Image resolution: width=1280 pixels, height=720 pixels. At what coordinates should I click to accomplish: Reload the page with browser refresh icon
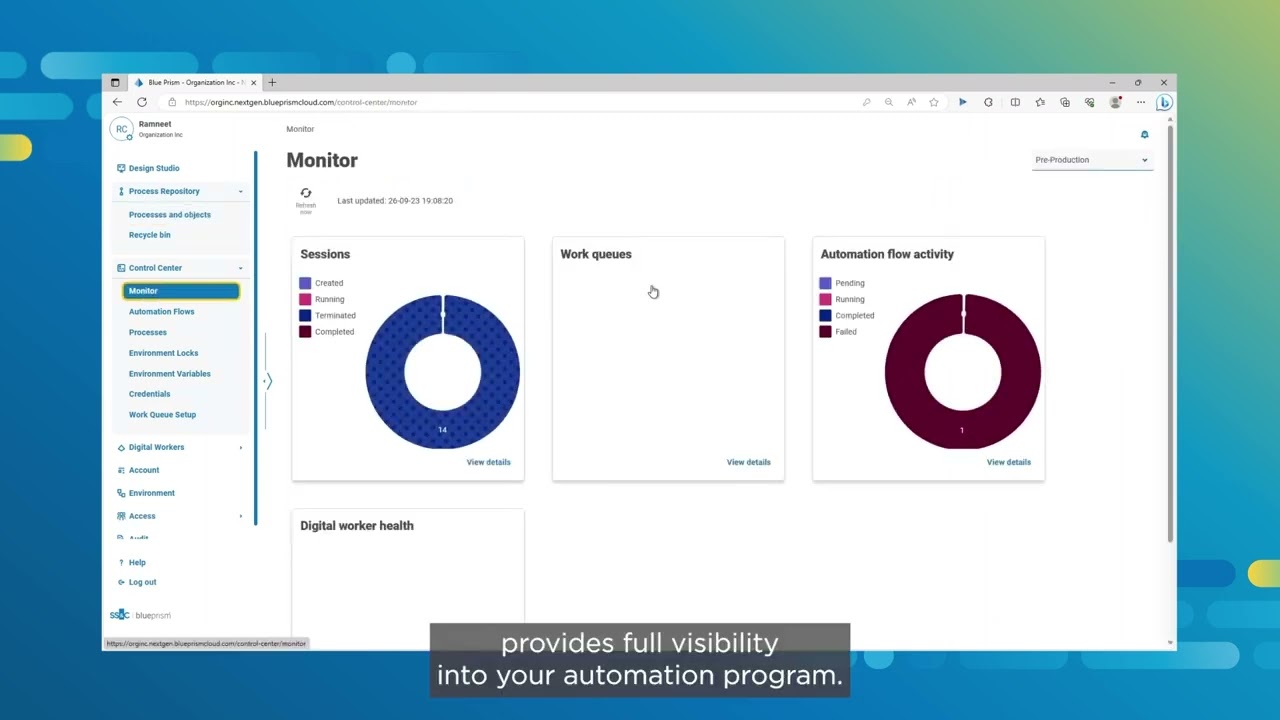point(142,102)
